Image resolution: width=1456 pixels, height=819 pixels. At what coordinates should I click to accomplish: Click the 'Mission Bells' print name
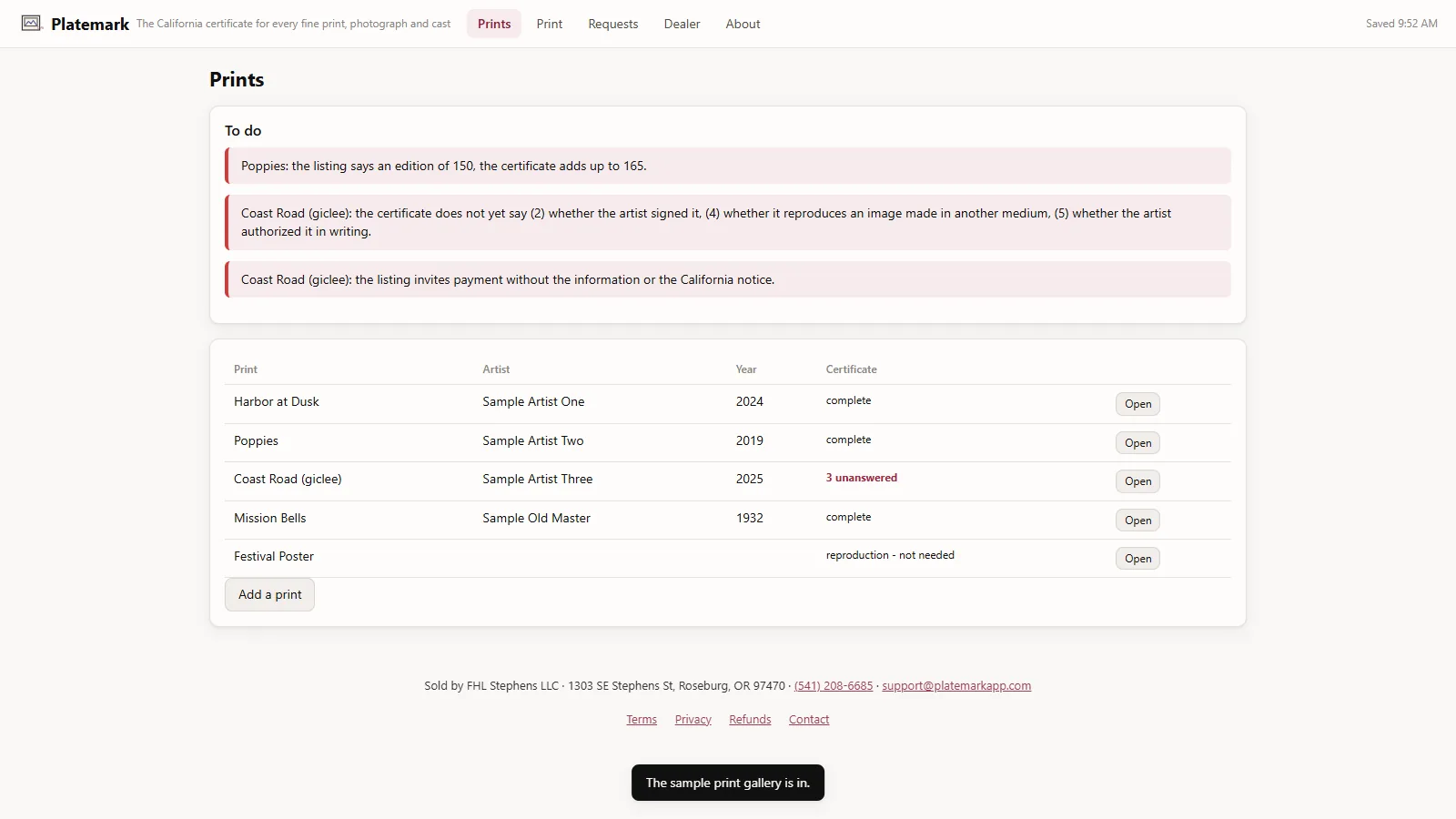[x=270, y=518]
